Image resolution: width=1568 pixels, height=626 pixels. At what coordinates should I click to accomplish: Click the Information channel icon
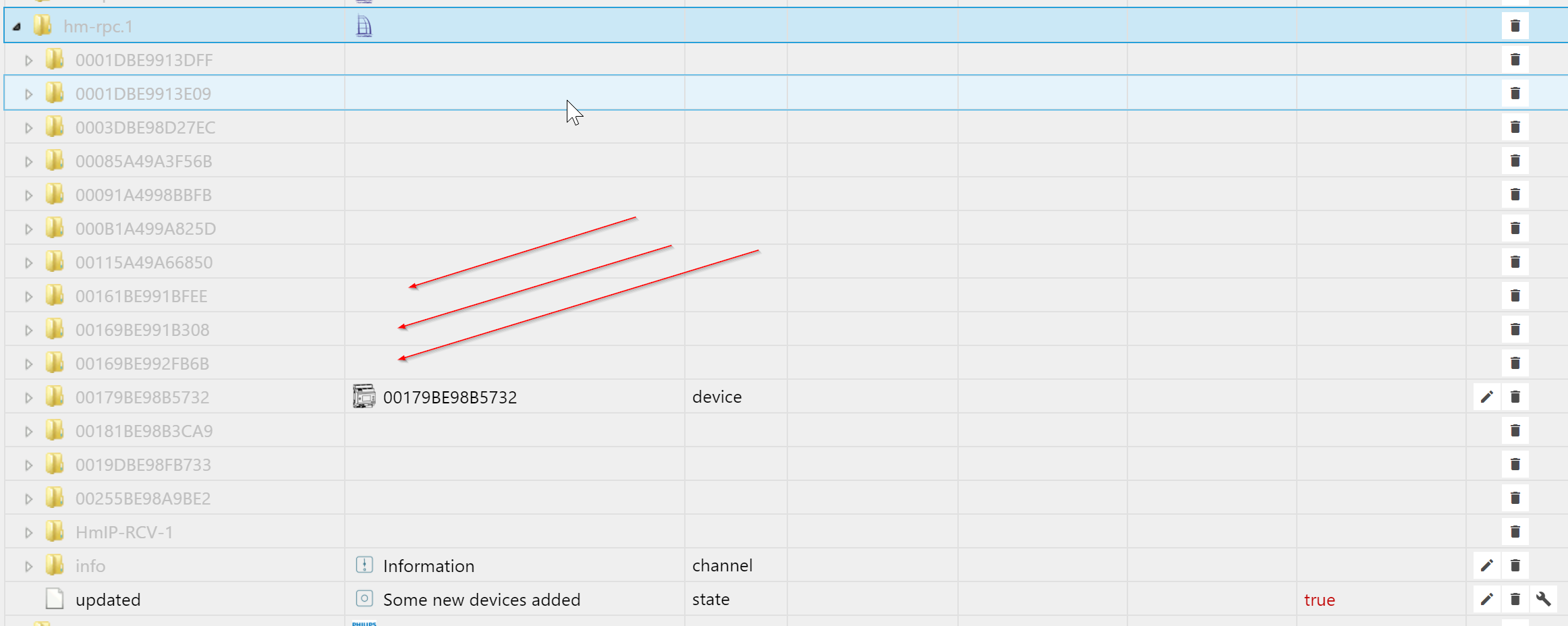click(x=364, y=565)
